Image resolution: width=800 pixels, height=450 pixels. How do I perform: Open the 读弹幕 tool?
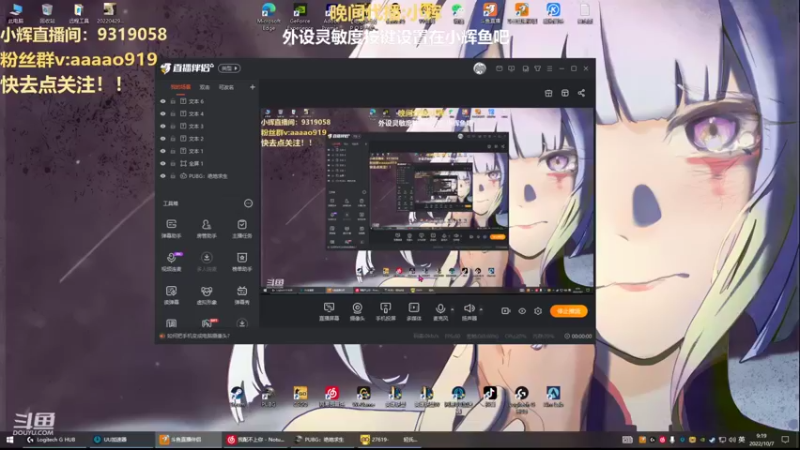[171, 295]
